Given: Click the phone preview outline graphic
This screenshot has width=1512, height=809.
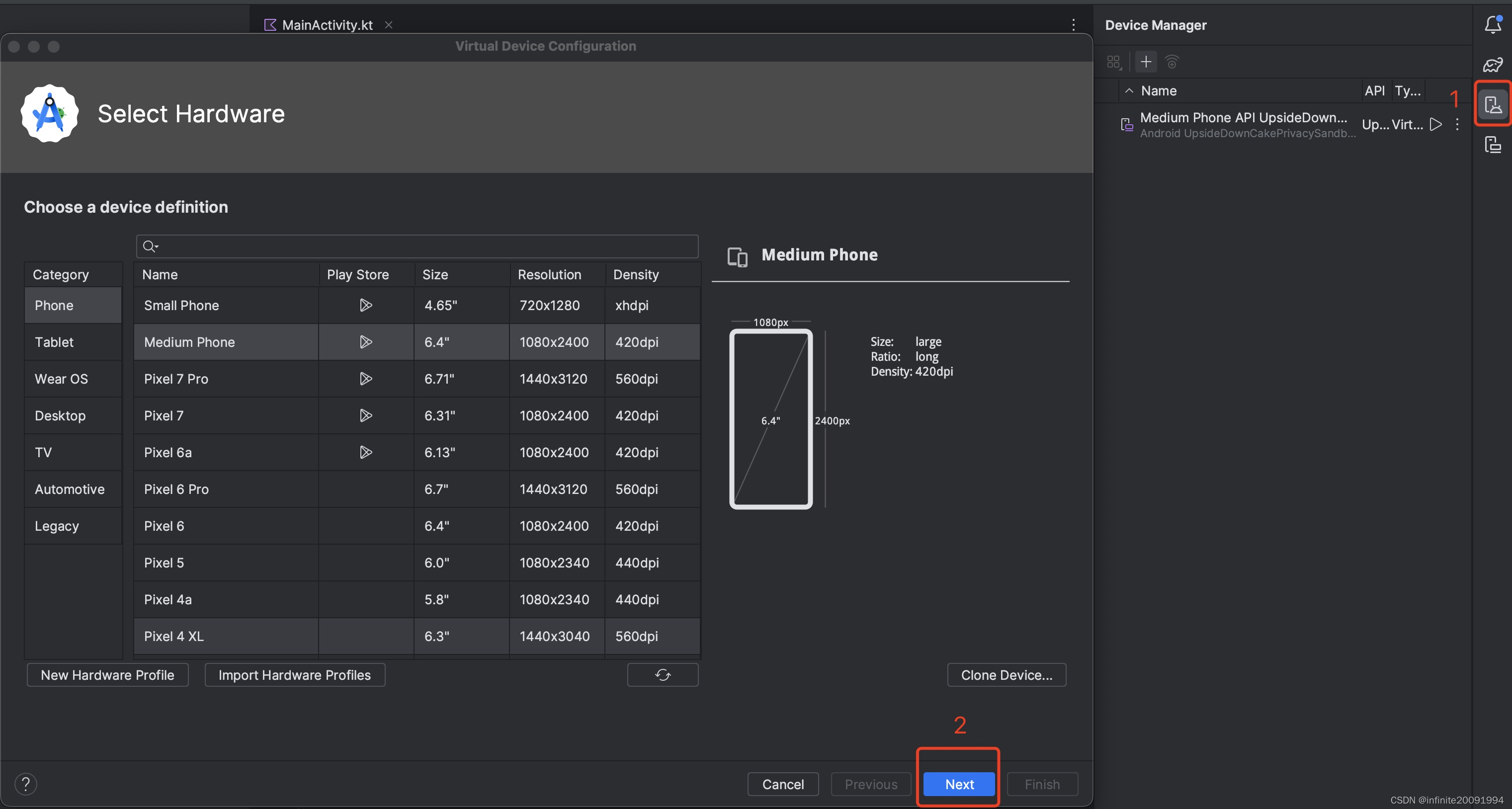Looking at the screenshot, I should (x=771, y=419).
